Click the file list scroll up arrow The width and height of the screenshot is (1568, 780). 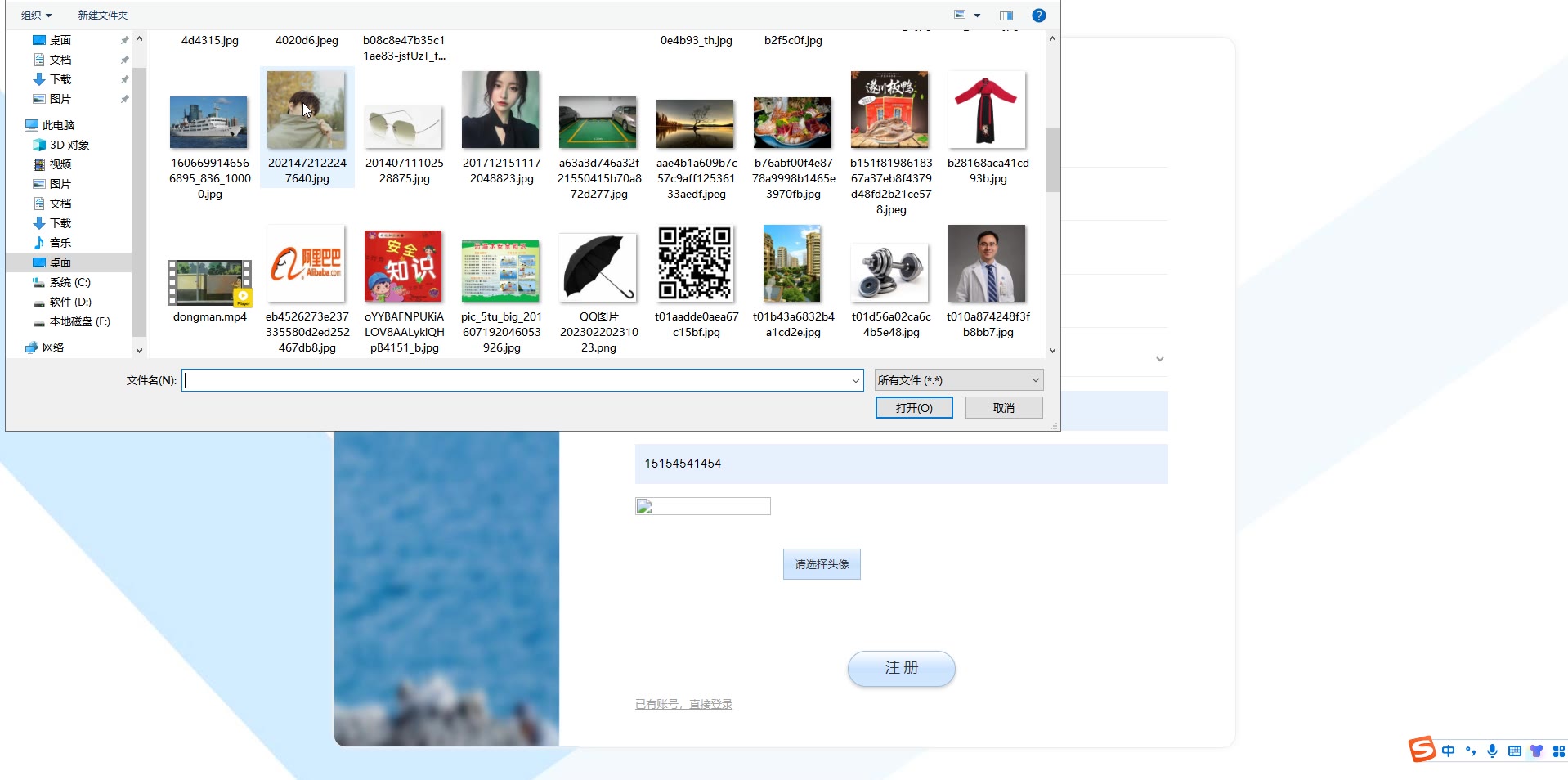[1052, 38]
